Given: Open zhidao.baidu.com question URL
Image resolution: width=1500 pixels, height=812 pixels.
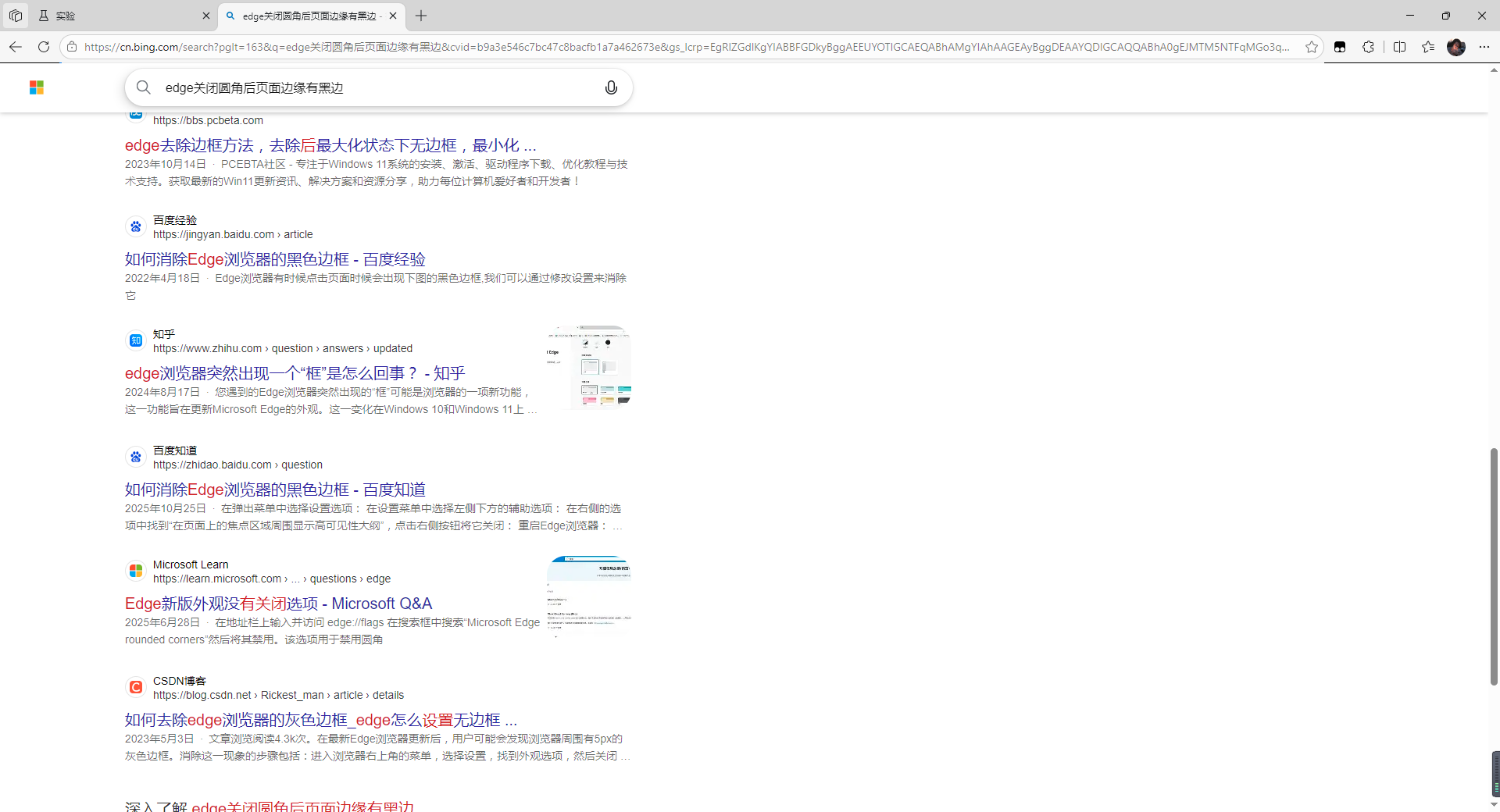Looking at the screenshot, I should (x=237, y=465).
